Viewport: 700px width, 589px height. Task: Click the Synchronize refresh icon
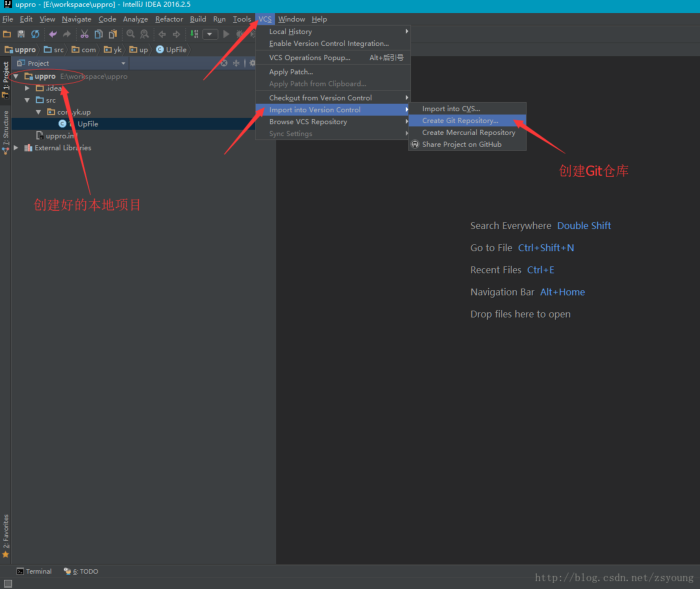pyautogui.click(x=35, y=34)
